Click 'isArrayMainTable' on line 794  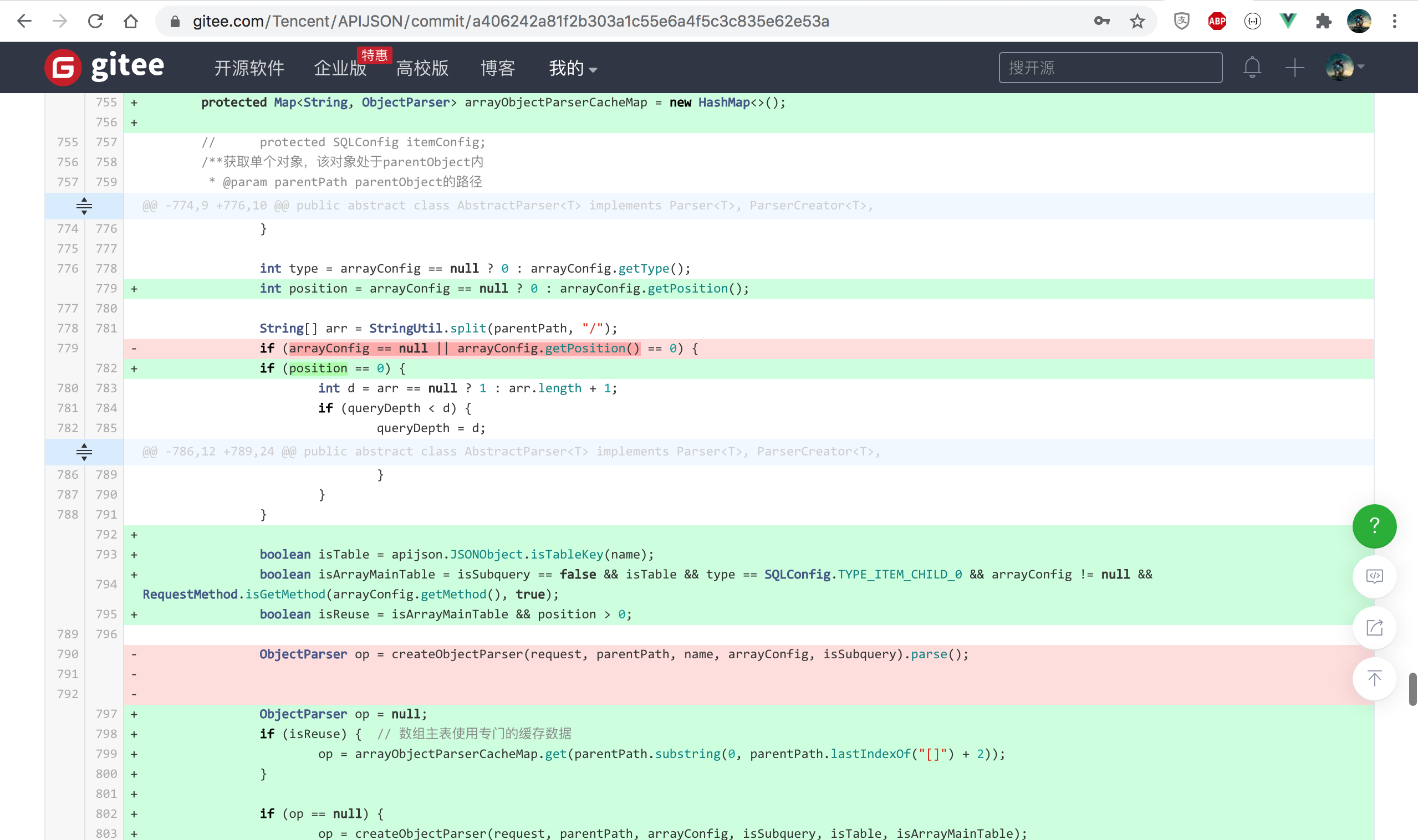pyautogui.click(x=376, y=574)
